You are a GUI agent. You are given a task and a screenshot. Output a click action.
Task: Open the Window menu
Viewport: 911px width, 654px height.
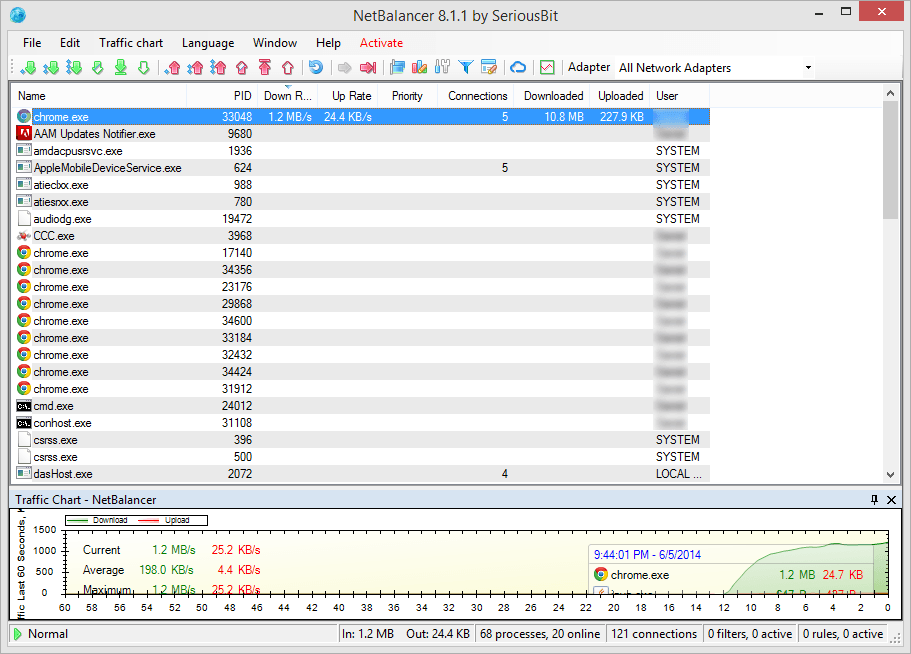[275, 43]
